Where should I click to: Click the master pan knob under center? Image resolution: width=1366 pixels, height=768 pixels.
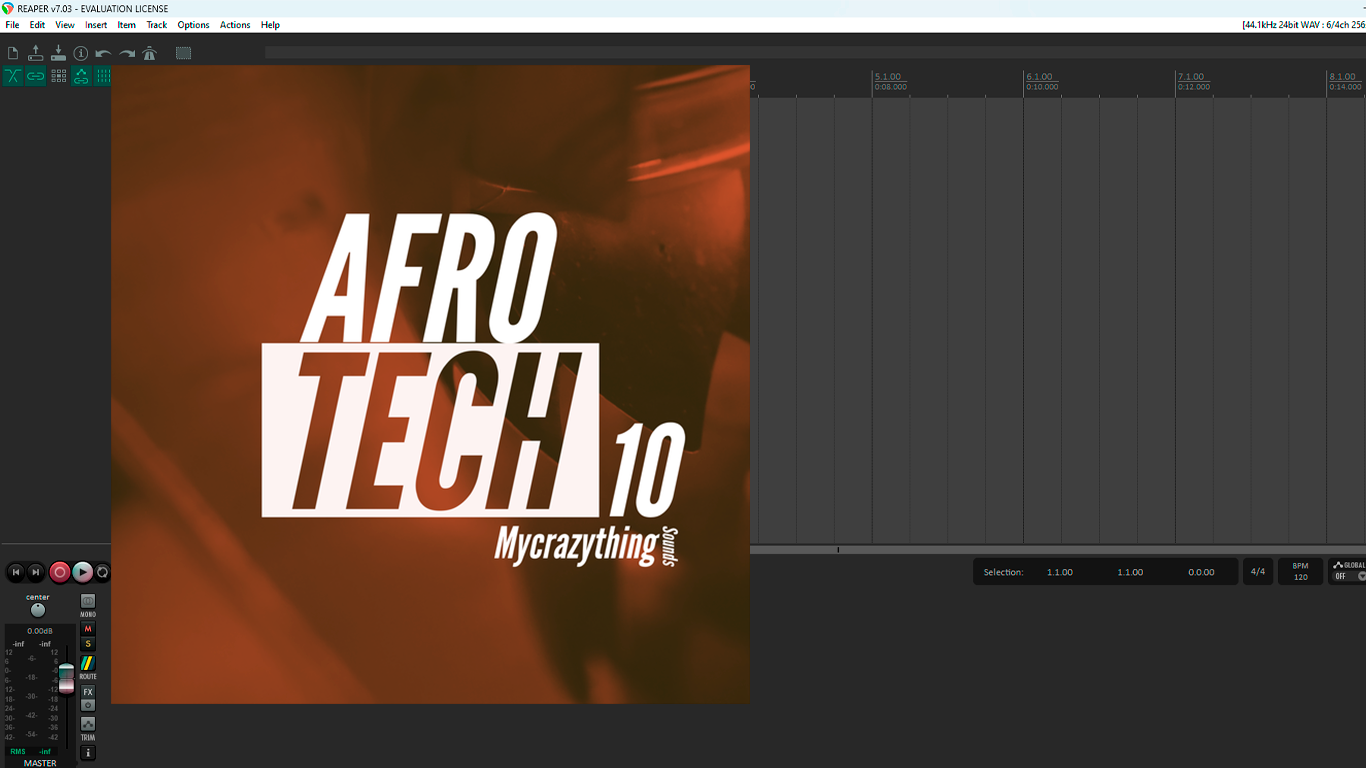(38, 610)
